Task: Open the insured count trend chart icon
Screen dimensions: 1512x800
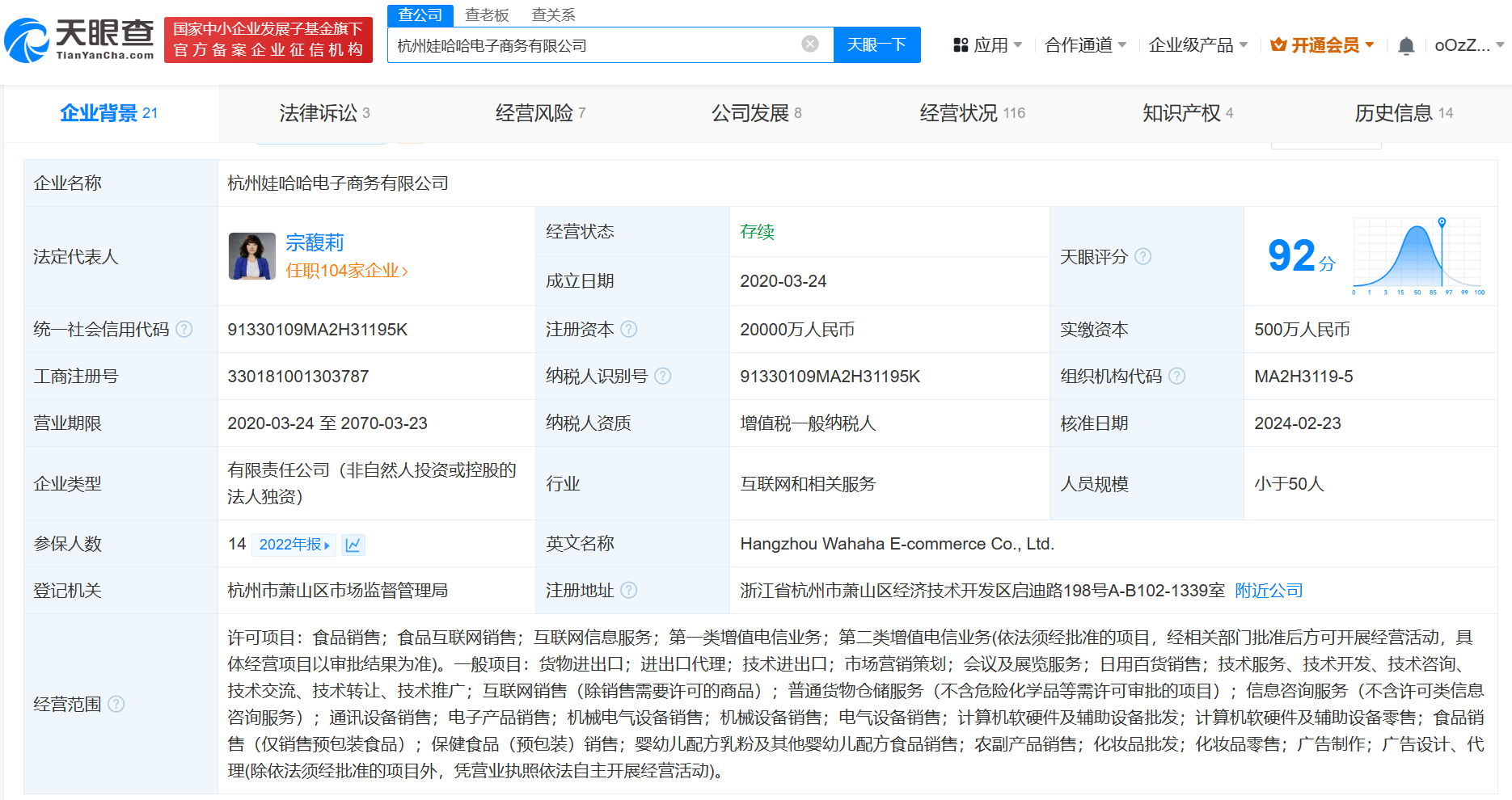Action: (353, 545)
